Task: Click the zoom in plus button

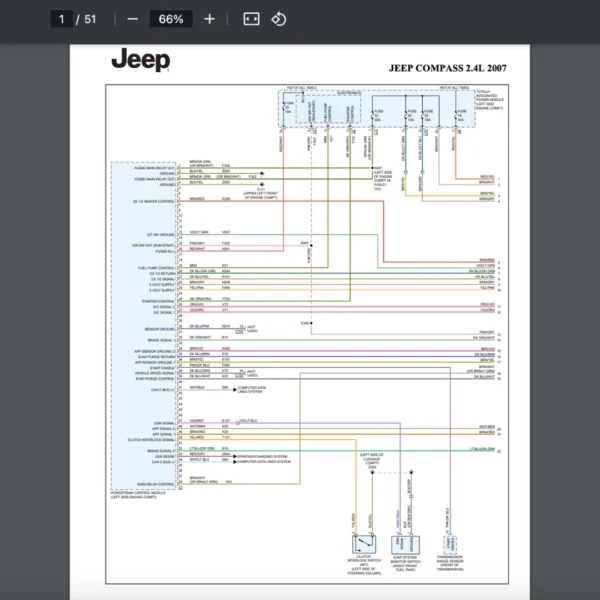Action: point(209,19)
